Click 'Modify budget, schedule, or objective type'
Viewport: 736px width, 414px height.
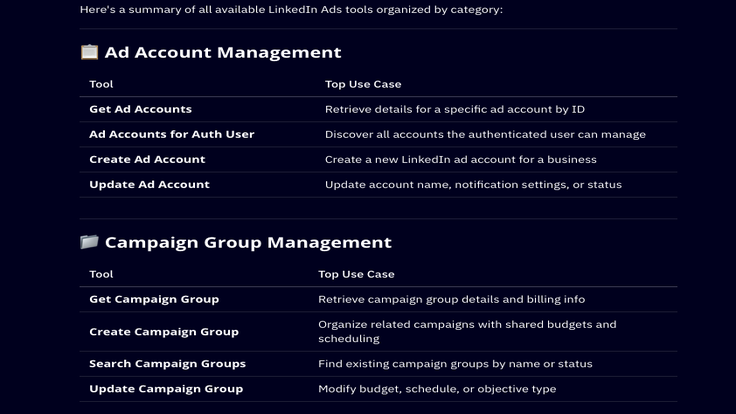(x=437, y=389)
